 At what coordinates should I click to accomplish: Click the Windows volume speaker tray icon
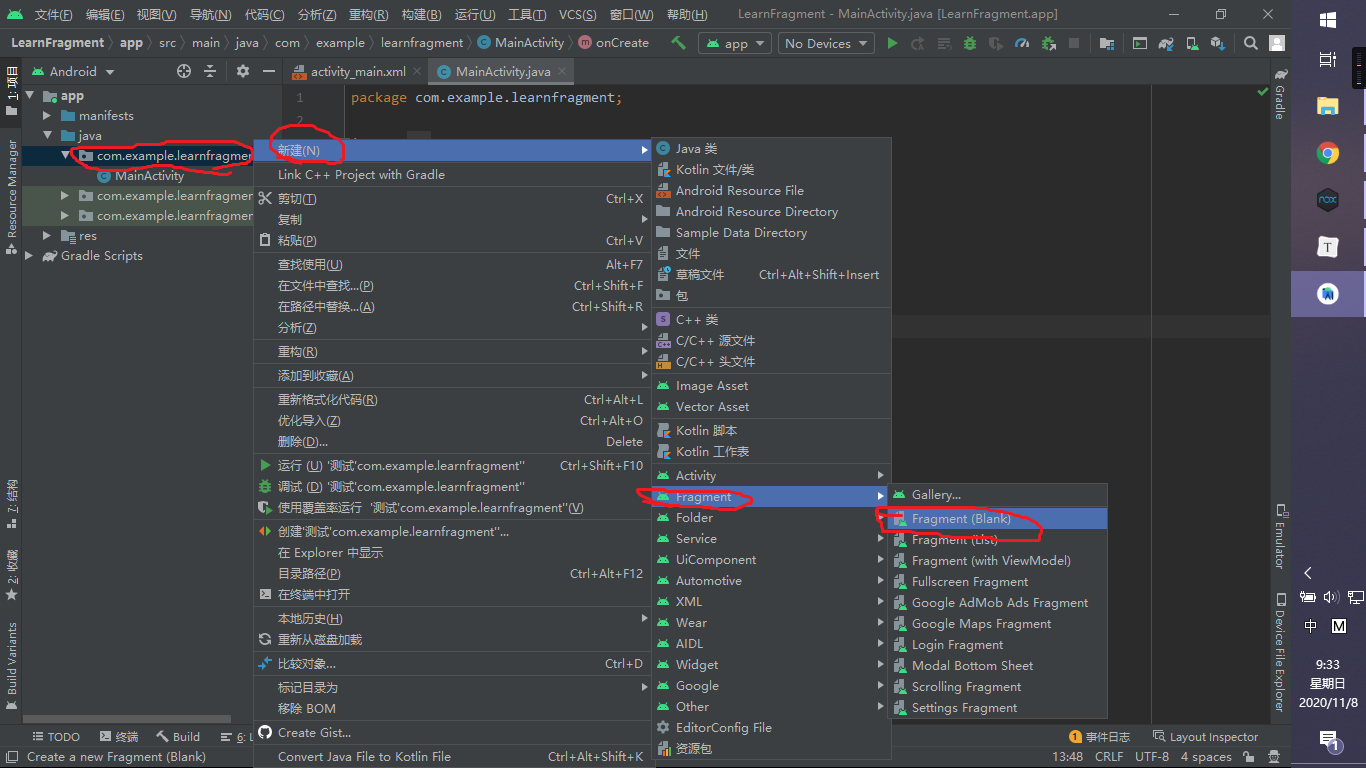click(x=1331, y=597)
